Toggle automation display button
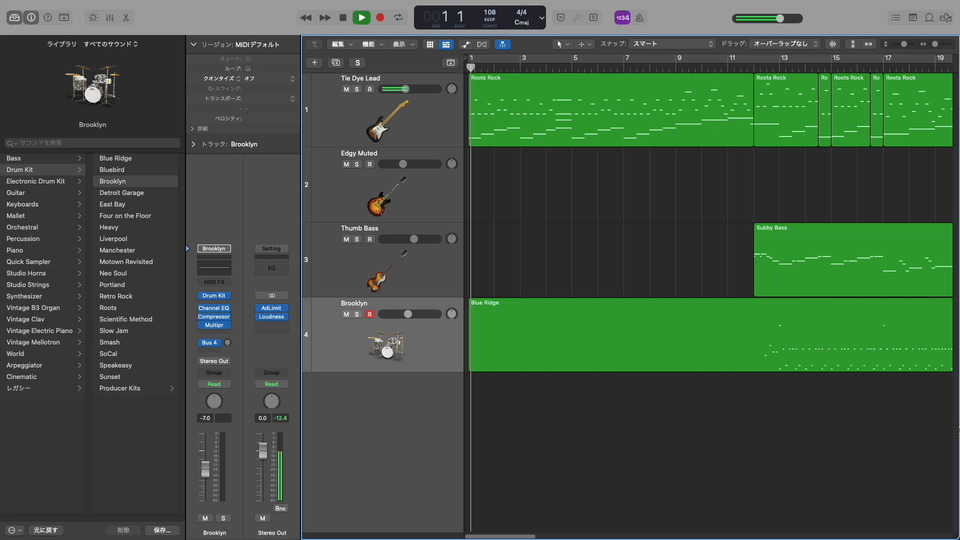 tap(466, 44)
